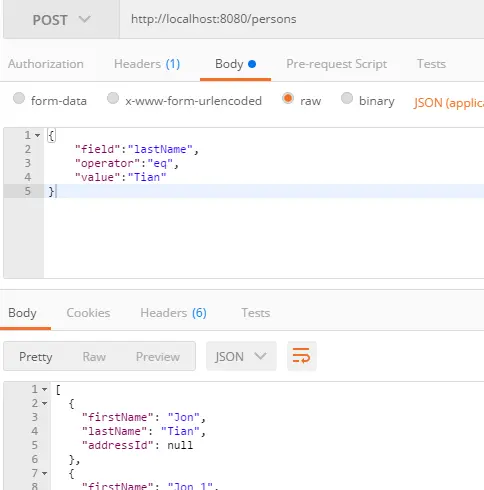This screenshot has width=484, height=490.
Task: Open the request Headers (1) tab
Action: (147, 64)
